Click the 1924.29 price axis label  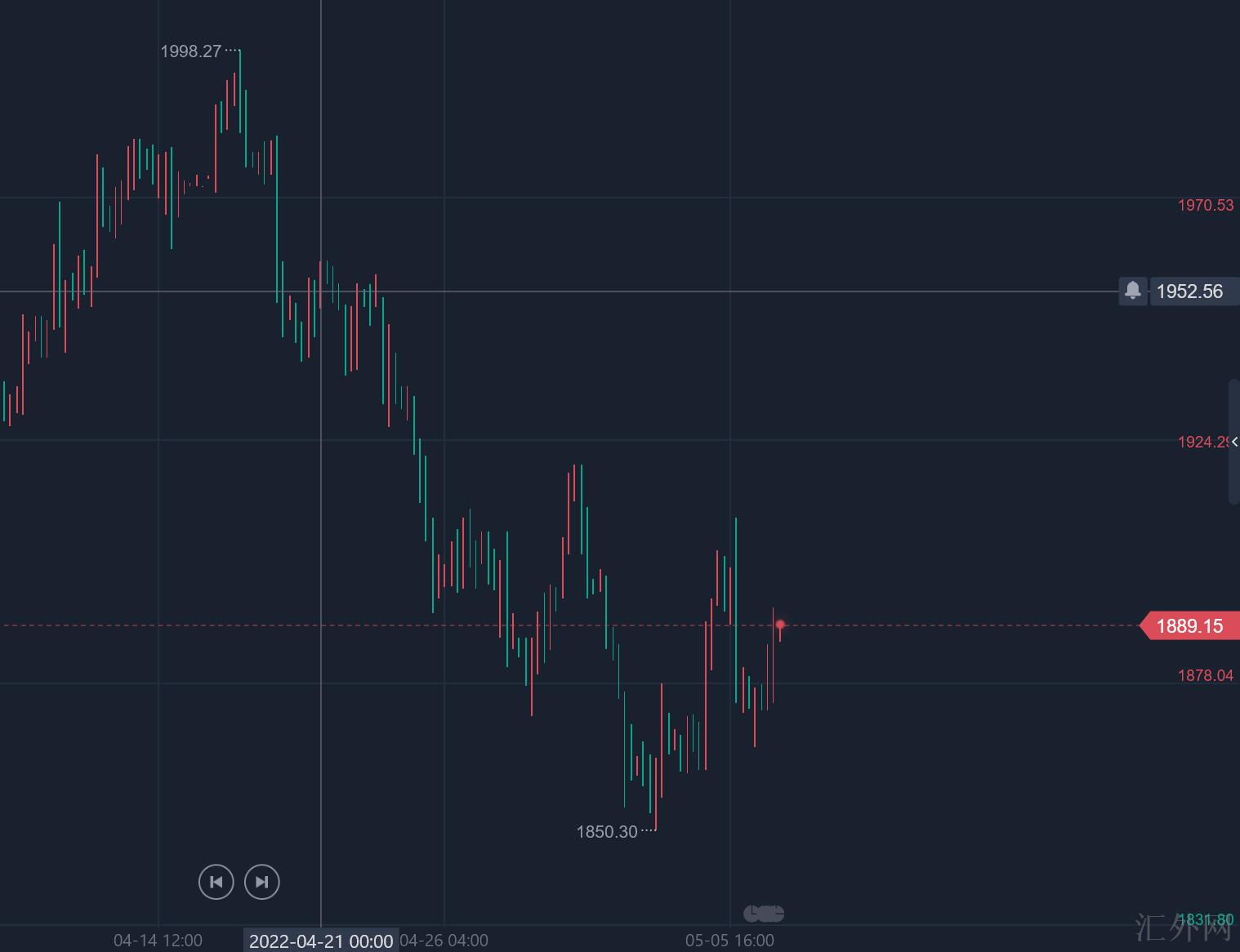(1202, 442)
